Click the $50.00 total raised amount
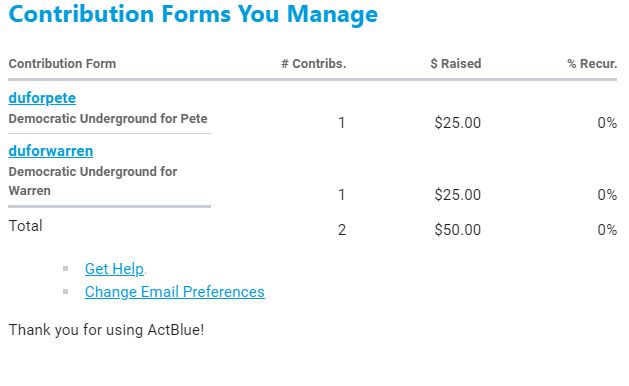629x386 pixels. [458, 230]
